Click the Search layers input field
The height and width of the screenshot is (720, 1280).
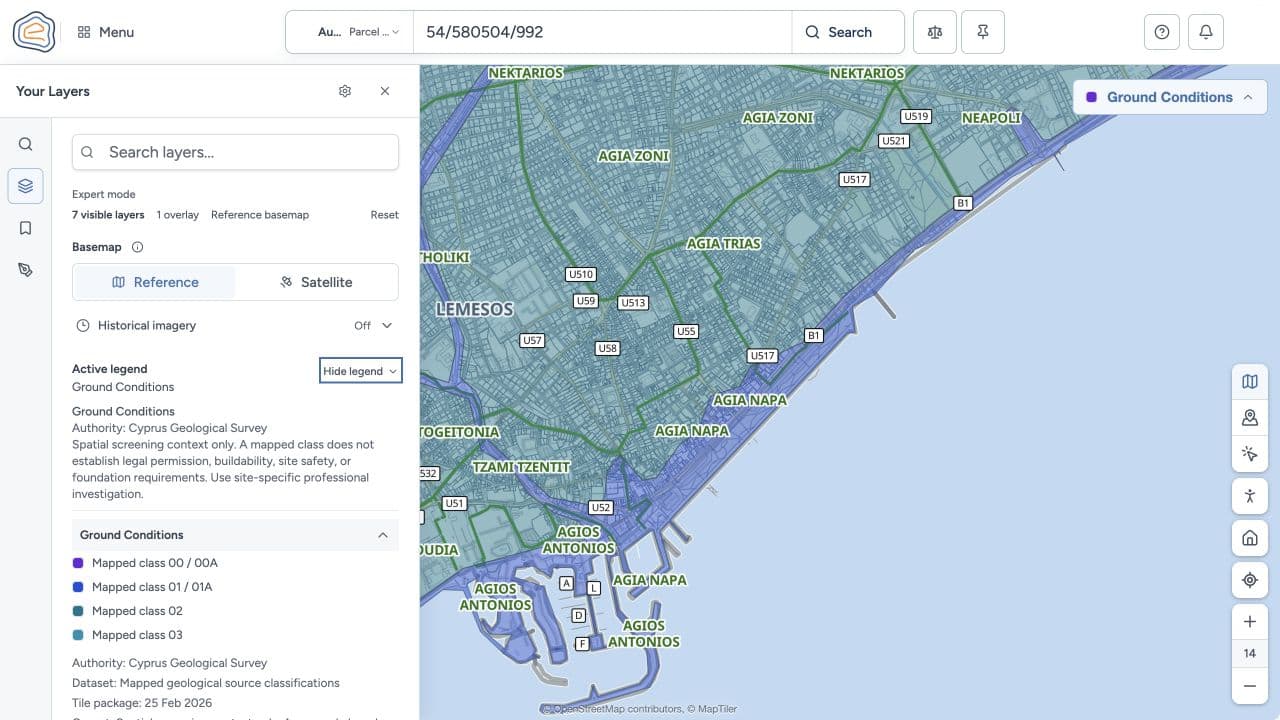235,152
